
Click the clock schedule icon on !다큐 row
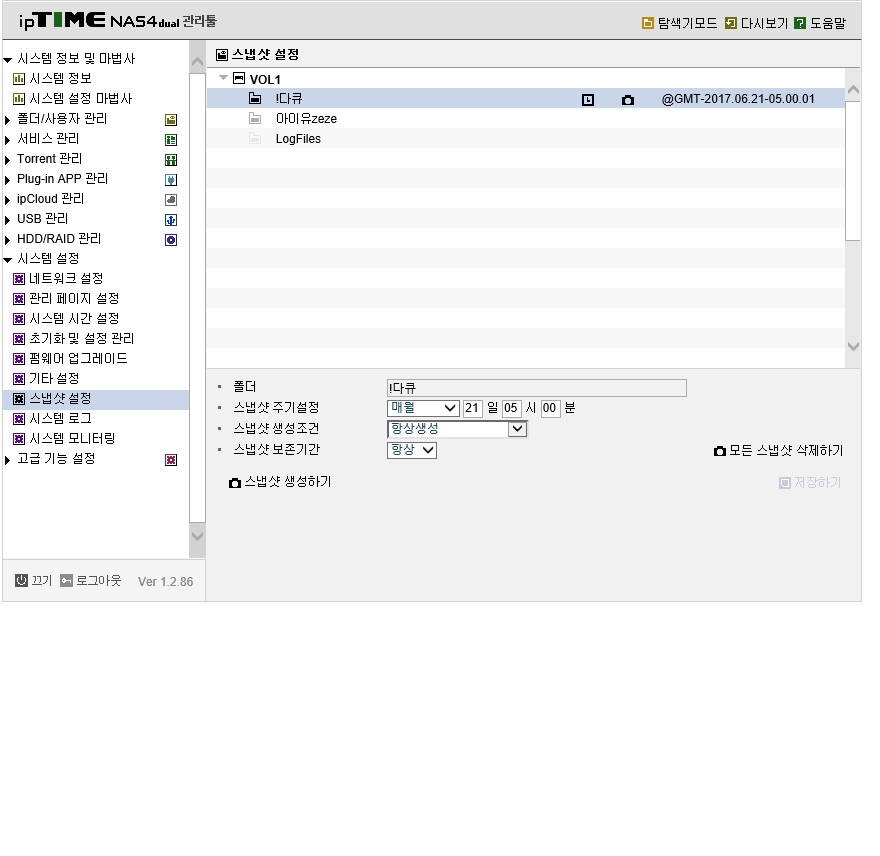(588, 100)
